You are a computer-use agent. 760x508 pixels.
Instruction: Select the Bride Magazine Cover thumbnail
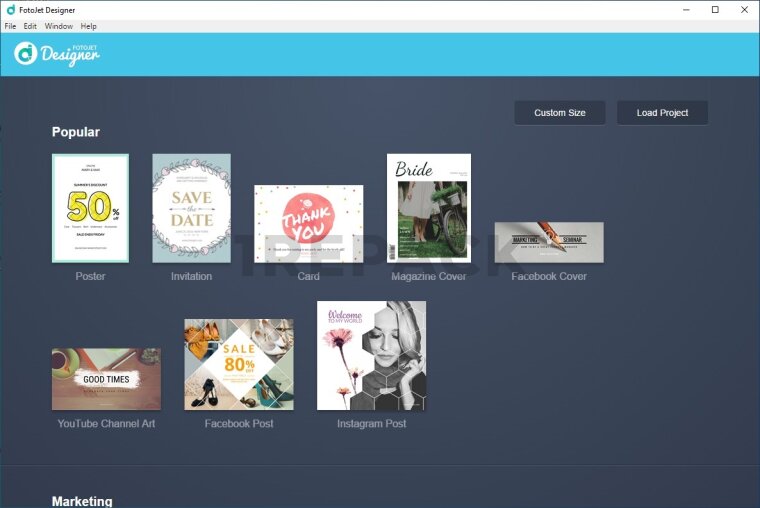pos(428,208)
